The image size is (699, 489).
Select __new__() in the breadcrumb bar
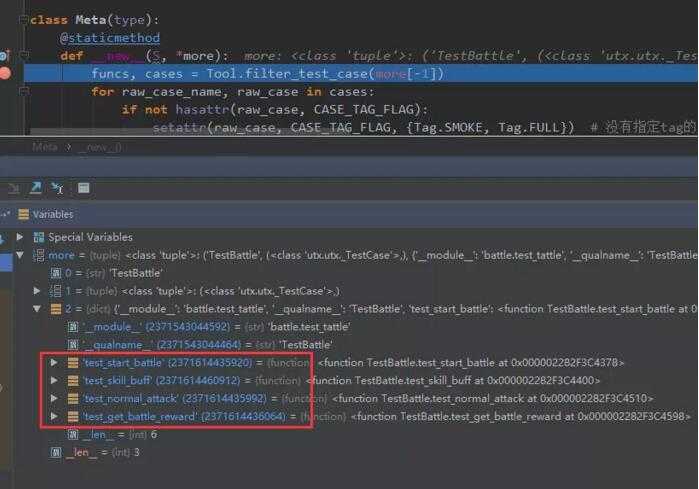(x=100, y=147)
